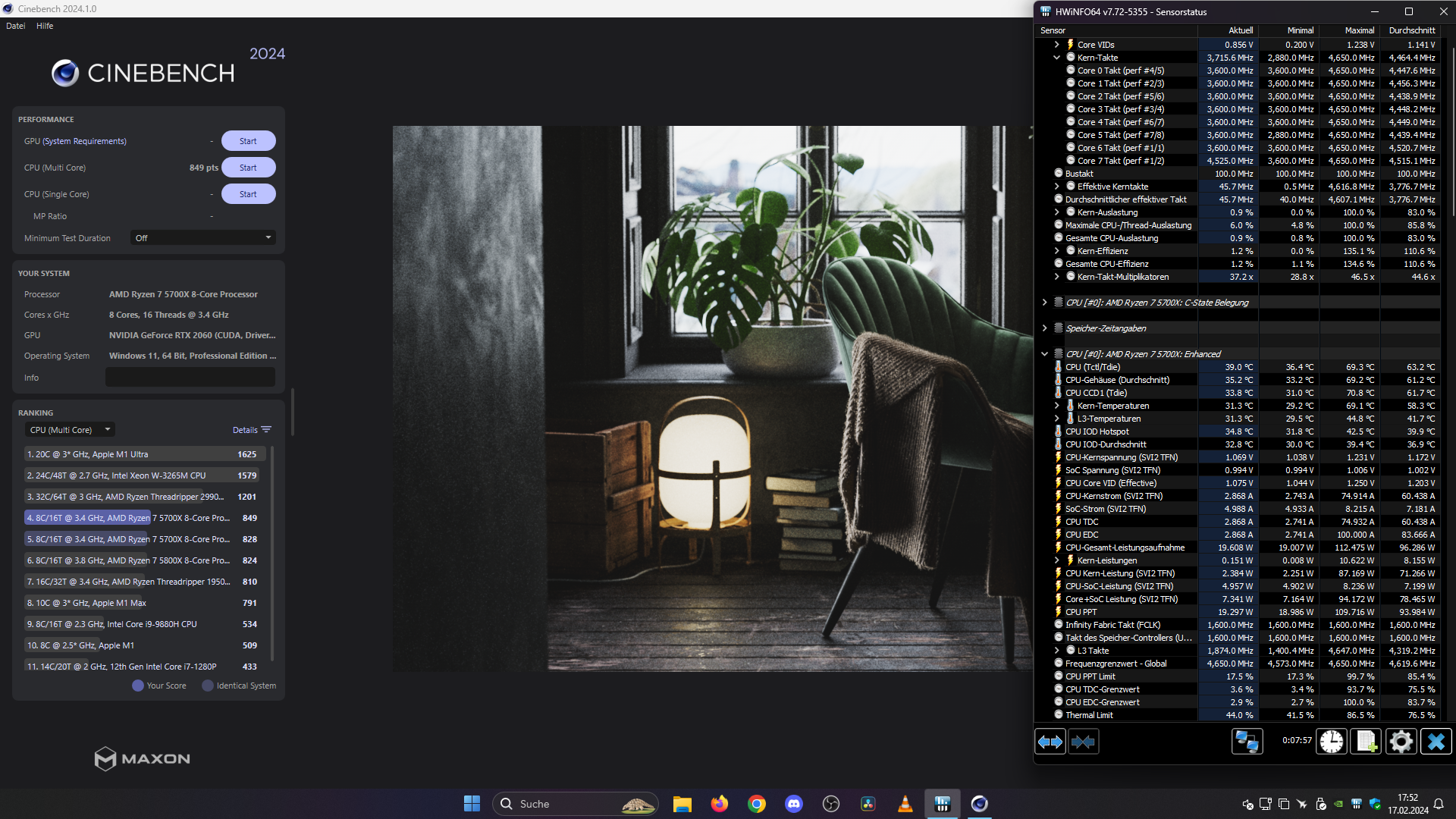
Task: Open Firefox from the taskbar
Action: pyautogui.click(x=719, y=804)
